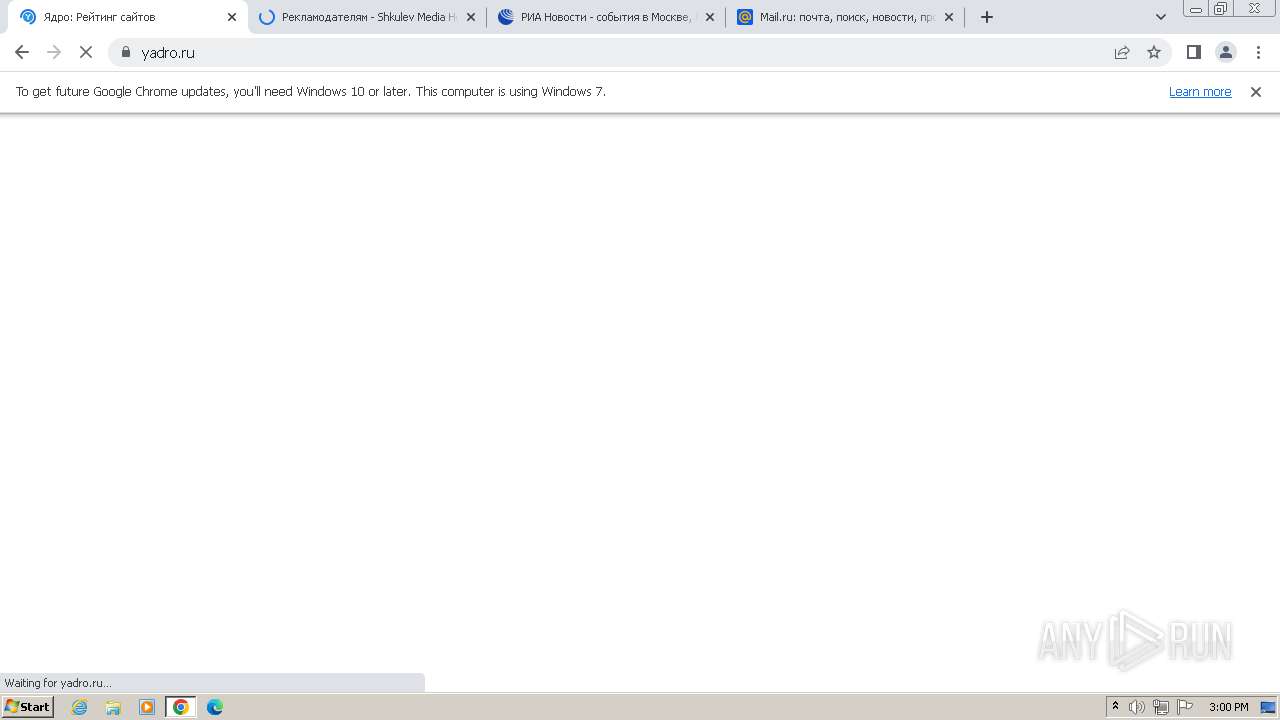Screen dimensions: 1280x720
Task: Open the Action Center flag icon
Action: click(1185, 707)
